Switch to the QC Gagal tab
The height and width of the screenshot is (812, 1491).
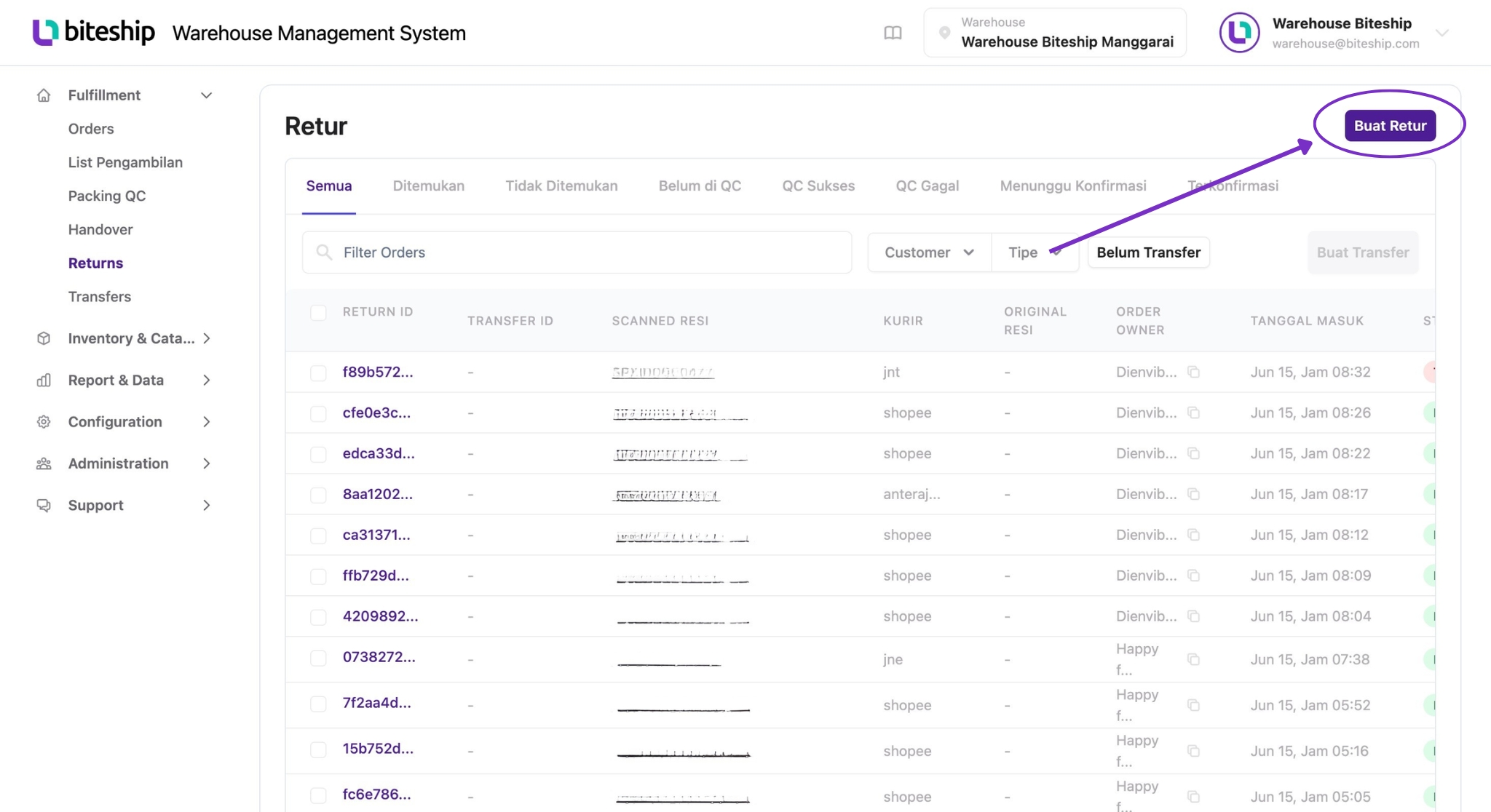point(927,186)
